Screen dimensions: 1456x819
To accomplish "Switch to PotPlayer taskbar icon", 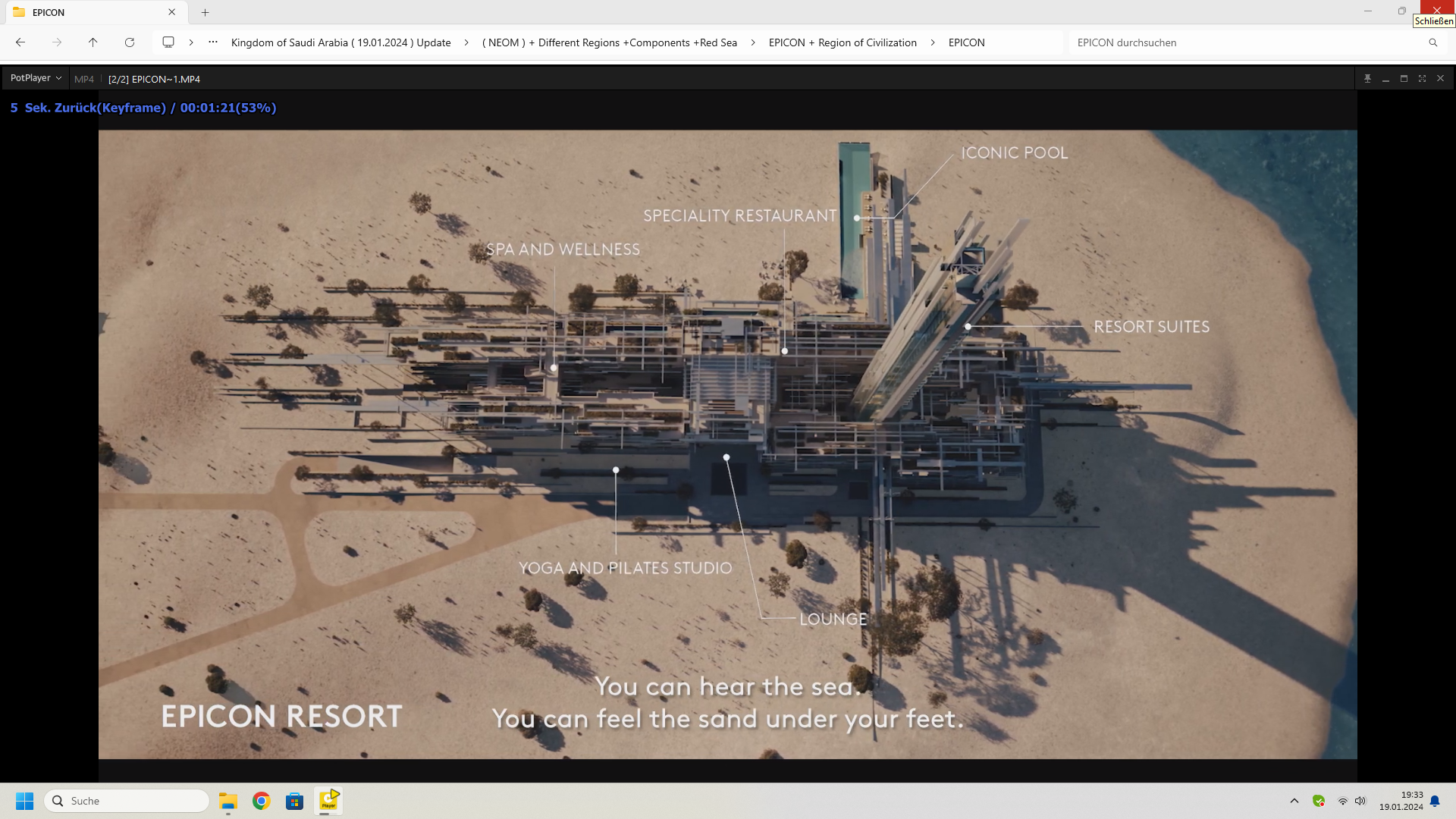I will pos(328,801).
